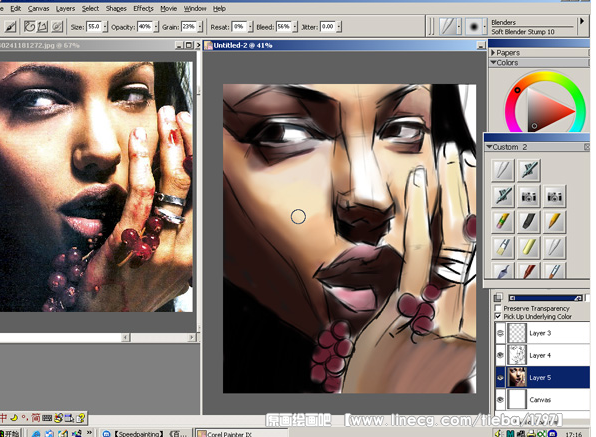This screenshot has width=596, height=437.
Task: Enable the Preserve Transparency checkbox
Action: click(498, 308)
